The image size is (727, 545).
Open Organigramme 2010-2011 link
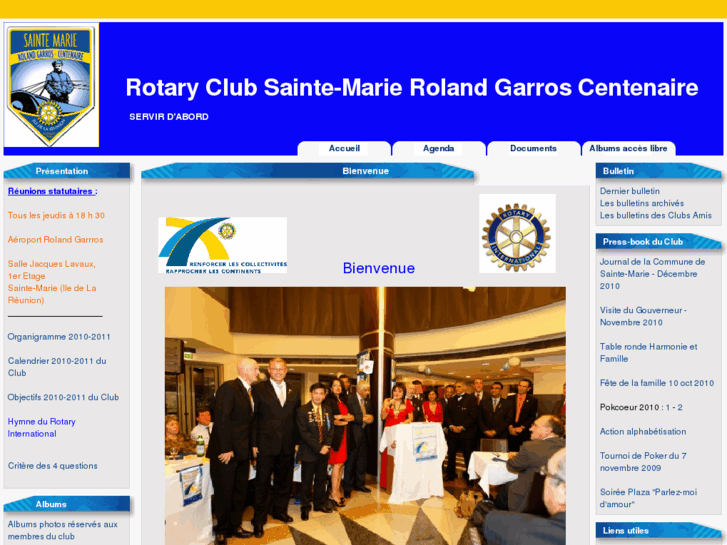pos(59,337)
